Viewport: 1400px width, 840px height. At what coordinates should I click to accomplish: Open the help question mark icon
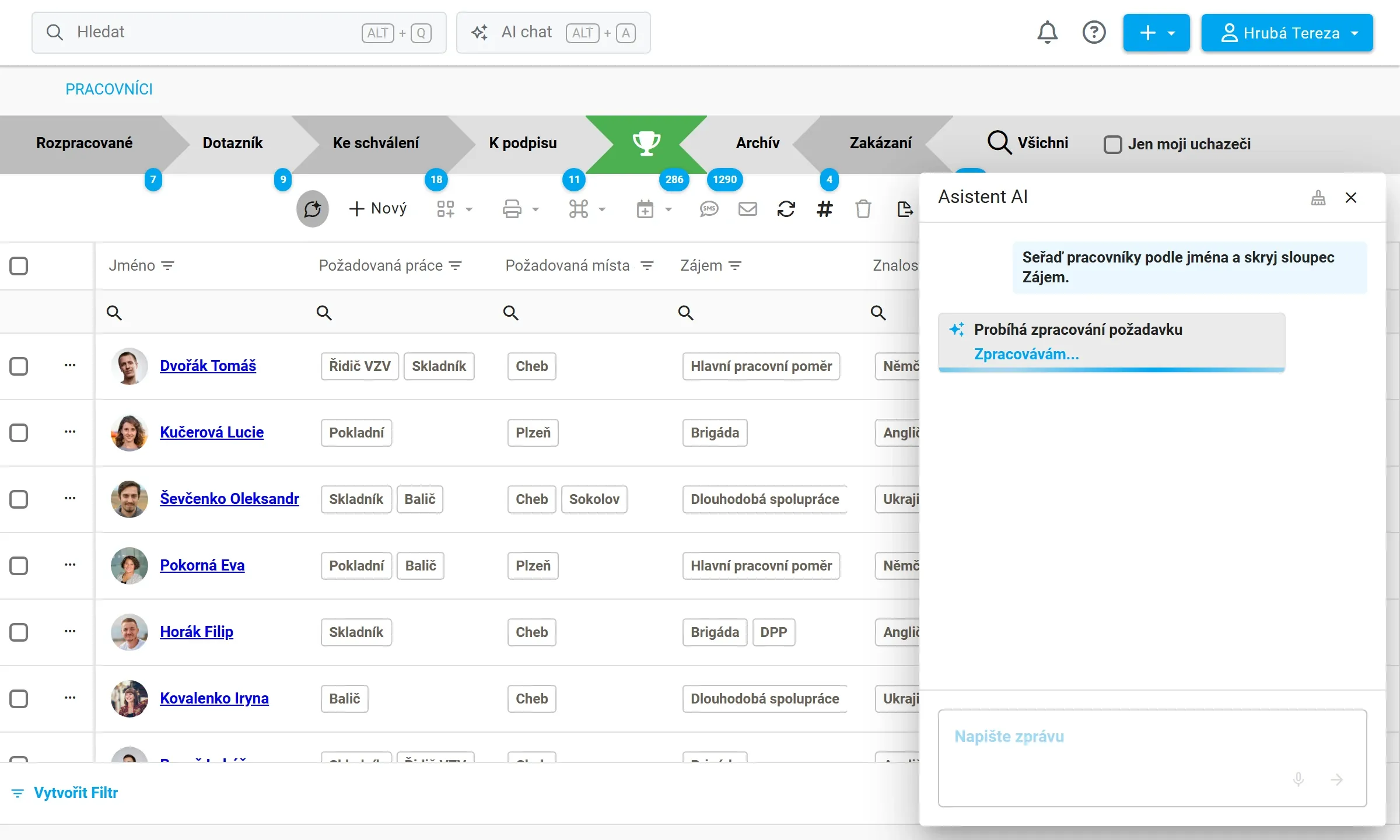pos(1094,33)
